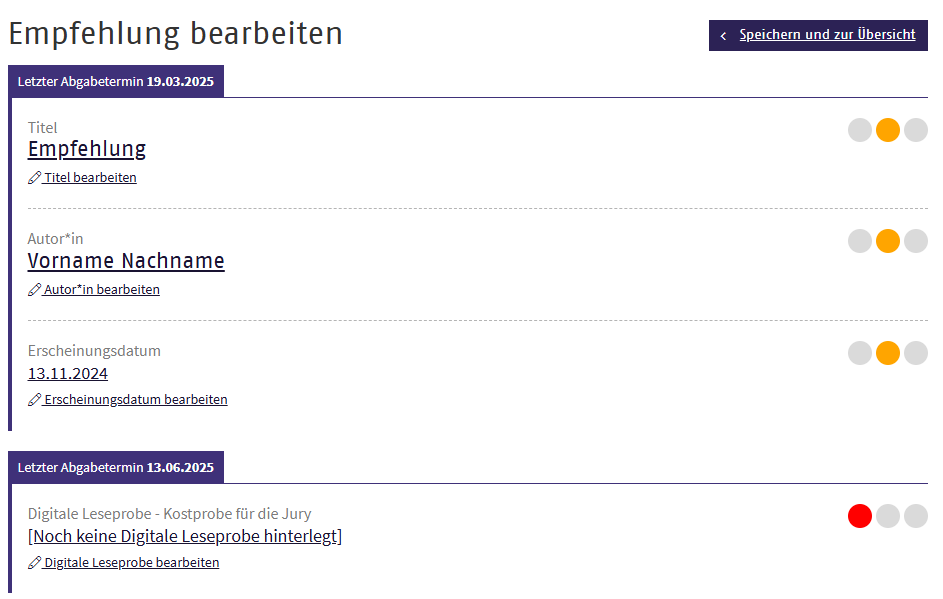Screen dimensions: 943x599
Task: Click the orange status dot in the Autor*in row
Action: point(888,241)
